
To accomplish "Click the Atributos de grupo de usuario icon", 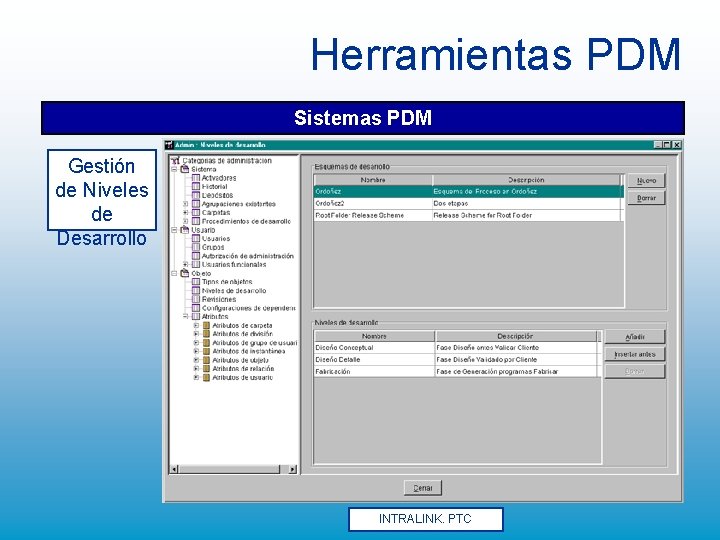I will pyautogui.click(x=207, y=343).
